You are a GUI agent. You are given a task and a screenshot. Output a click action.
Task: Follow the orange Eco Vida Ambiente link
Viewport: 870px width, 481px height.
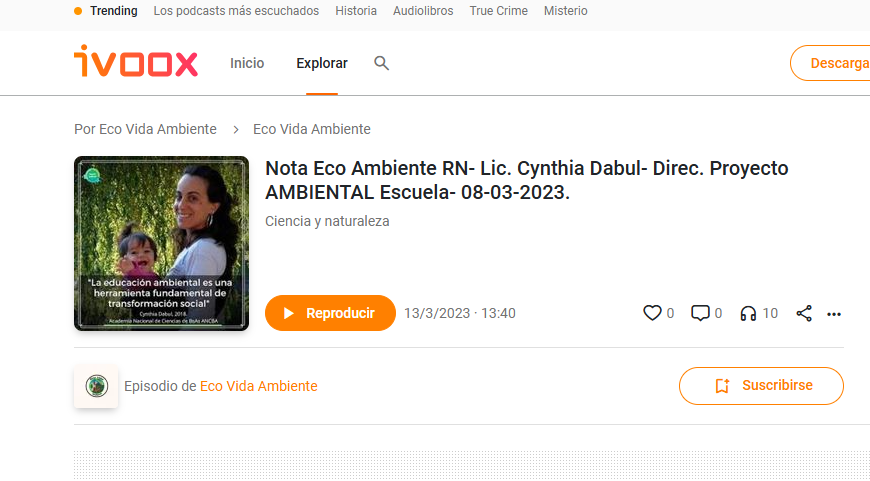pyautogui.click(x=259, y=386)
